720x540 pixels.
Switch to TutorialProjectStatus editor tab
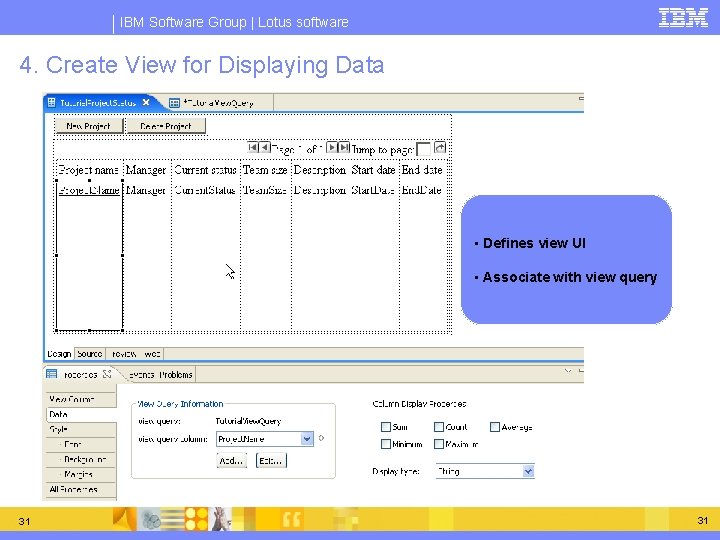click(x=98, y=102)
